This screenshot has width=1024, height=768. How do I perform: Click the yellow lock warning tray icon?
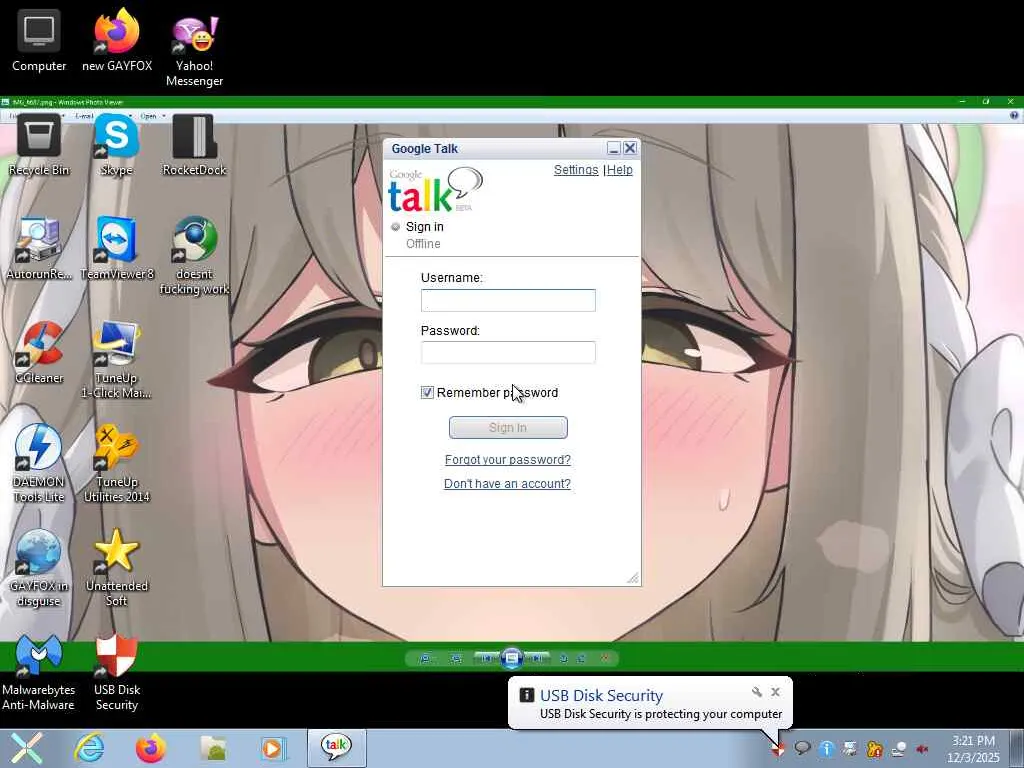[x=874, y=748]
